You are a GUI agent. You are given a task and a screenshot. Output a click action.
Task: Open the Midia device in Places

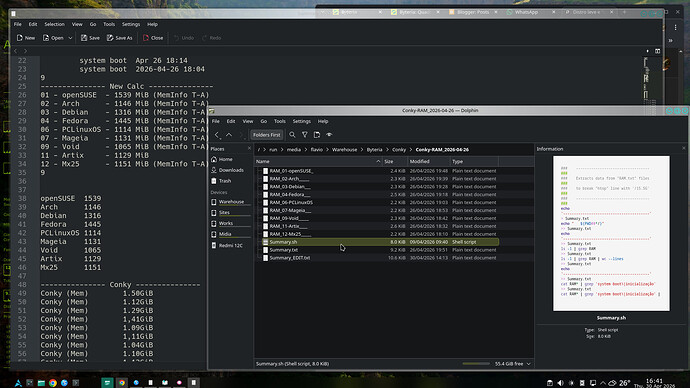pyautogui.click(x=230, y=234)
